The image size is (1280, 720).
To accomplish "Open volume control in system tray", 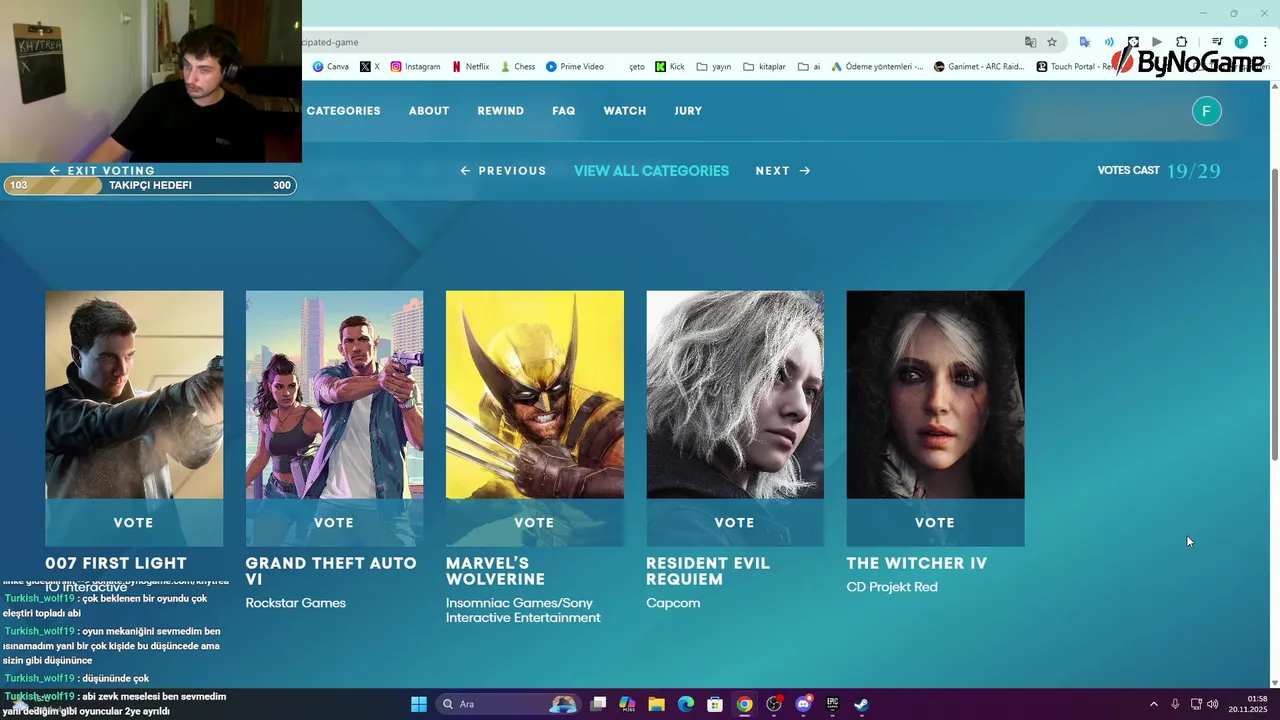I will point(1213,704).
